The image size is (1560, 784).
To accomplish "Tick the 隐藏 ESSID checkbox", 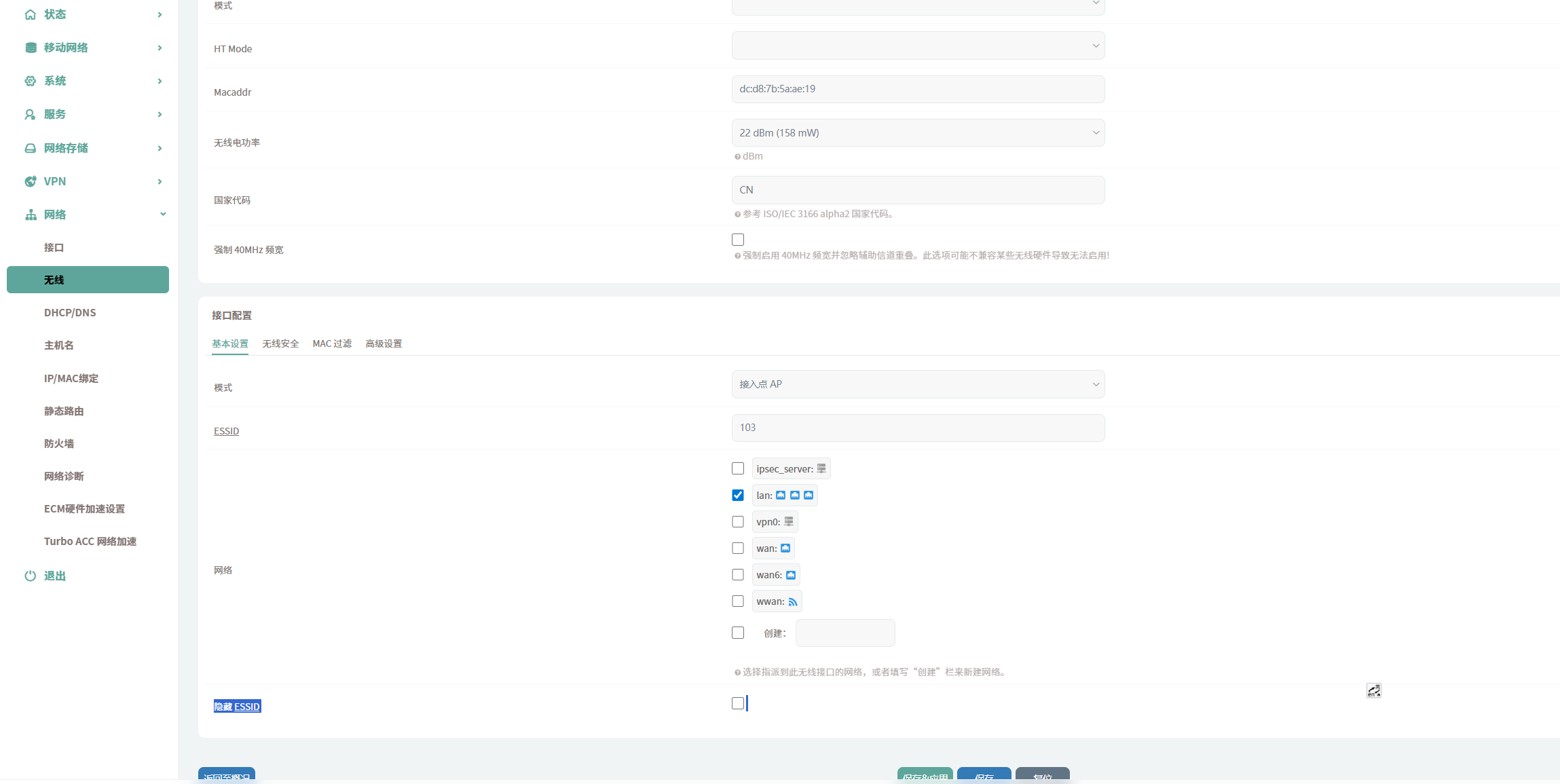I will [x=738, y=703].
